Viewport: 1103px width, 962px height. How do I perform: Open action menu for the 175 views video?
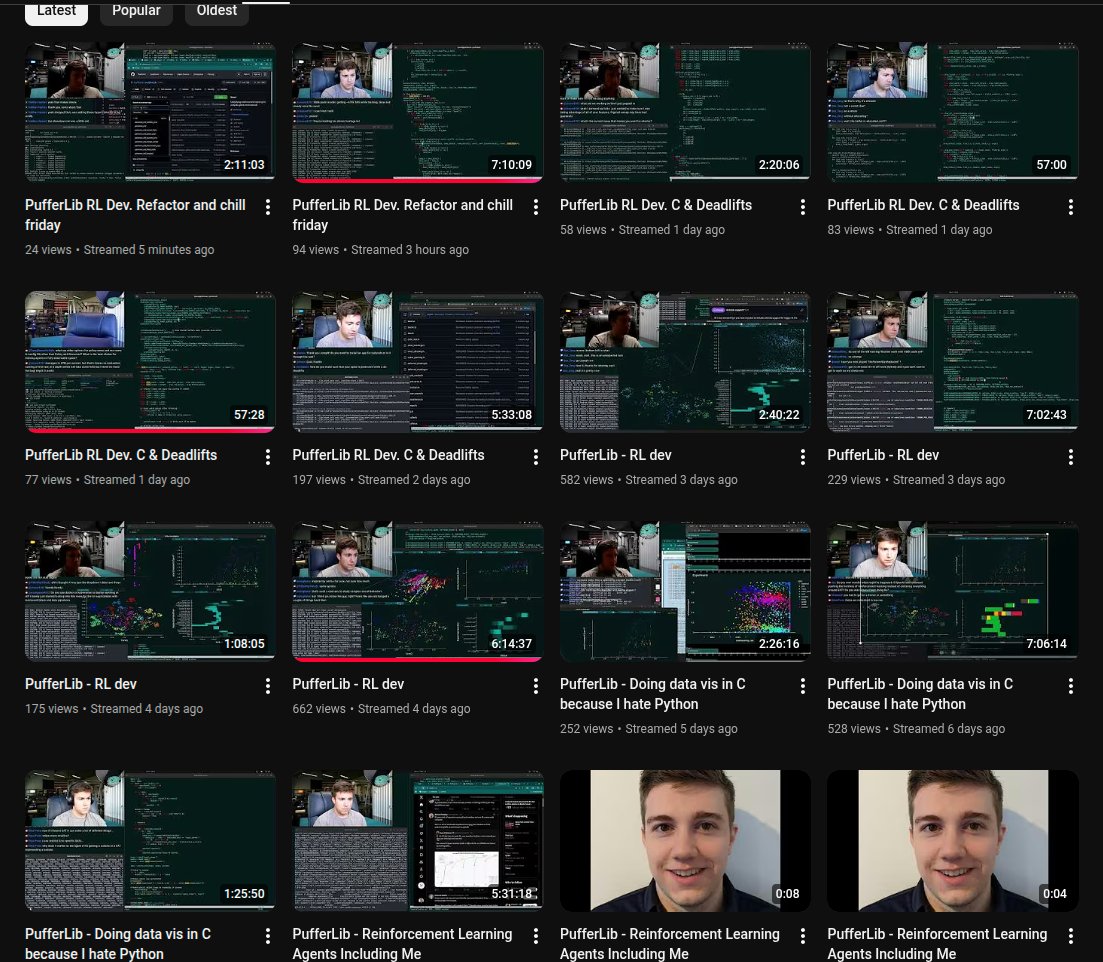click(268, 686)
